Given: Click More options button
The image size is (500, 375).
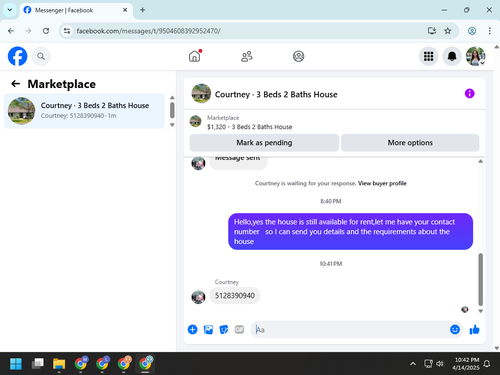Looking at the screenshot, I should point(410,143).
